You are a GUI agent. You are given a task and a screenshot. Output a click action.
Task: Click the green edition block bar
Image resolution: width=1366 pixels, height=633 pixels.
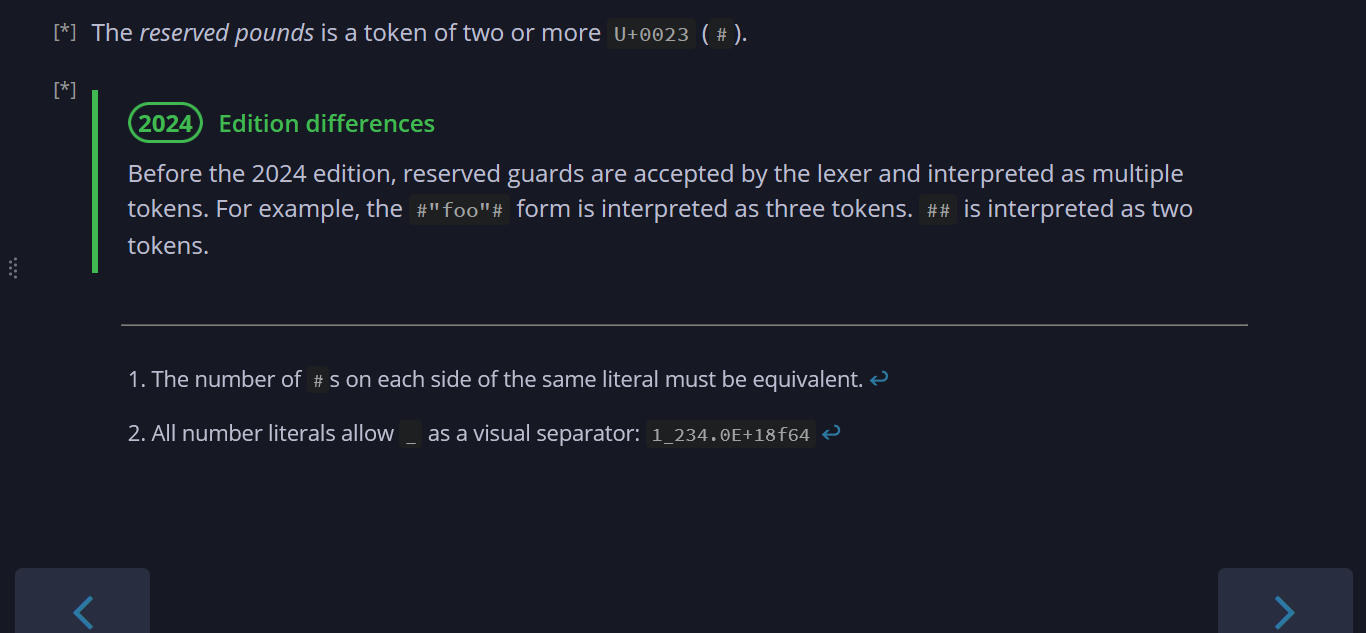95,181
